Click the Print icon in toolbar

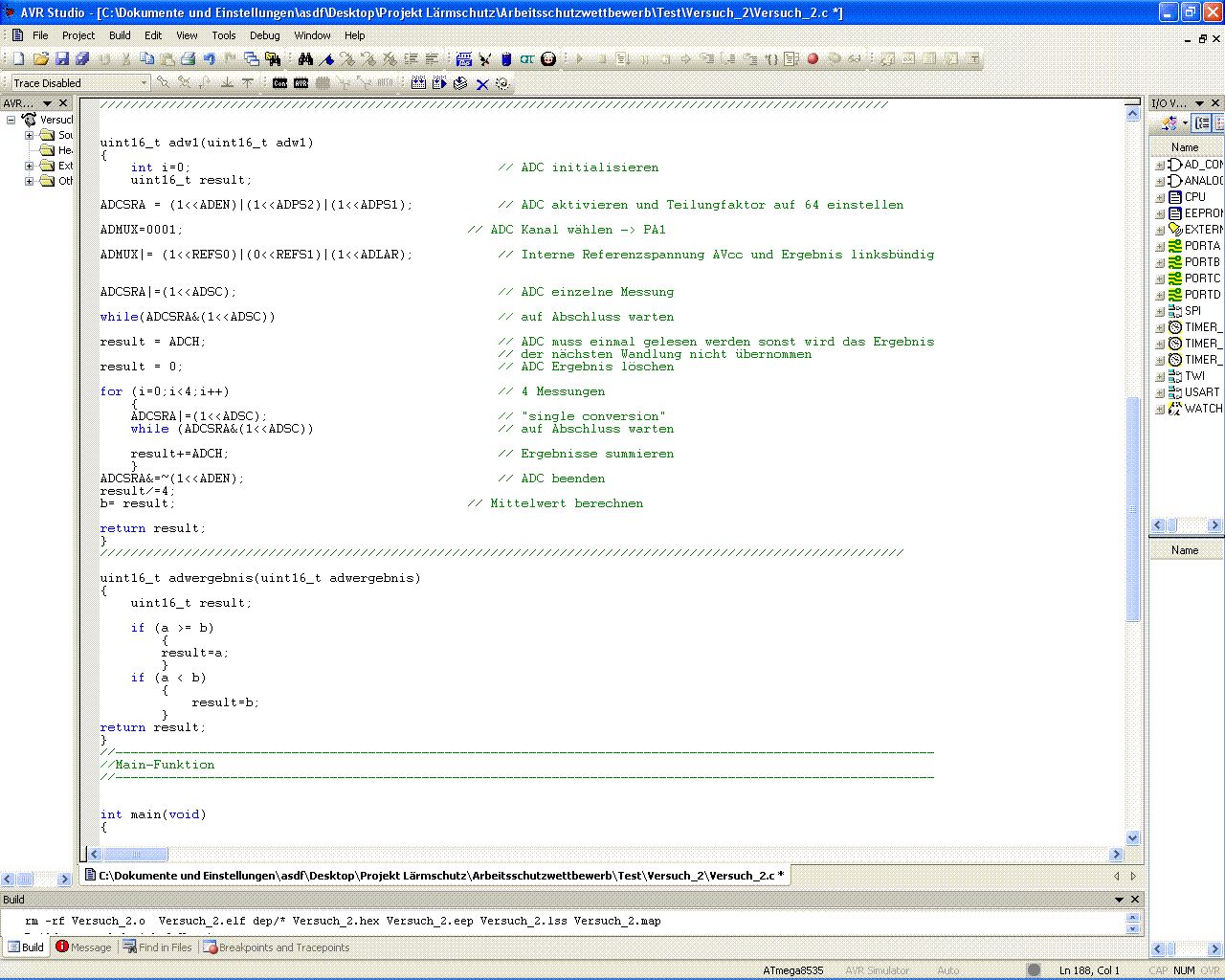click(x=189, y=59)
